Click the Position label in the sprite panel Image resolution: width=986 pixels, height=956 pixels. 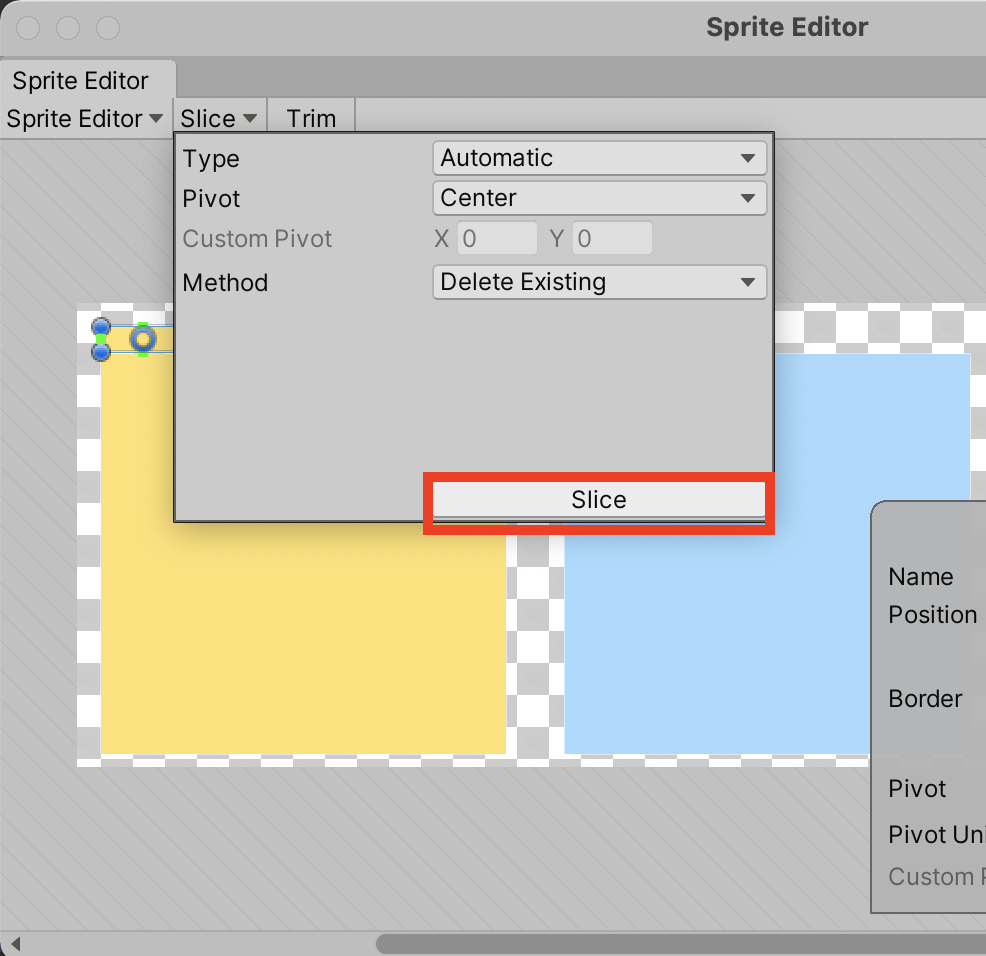933,614
